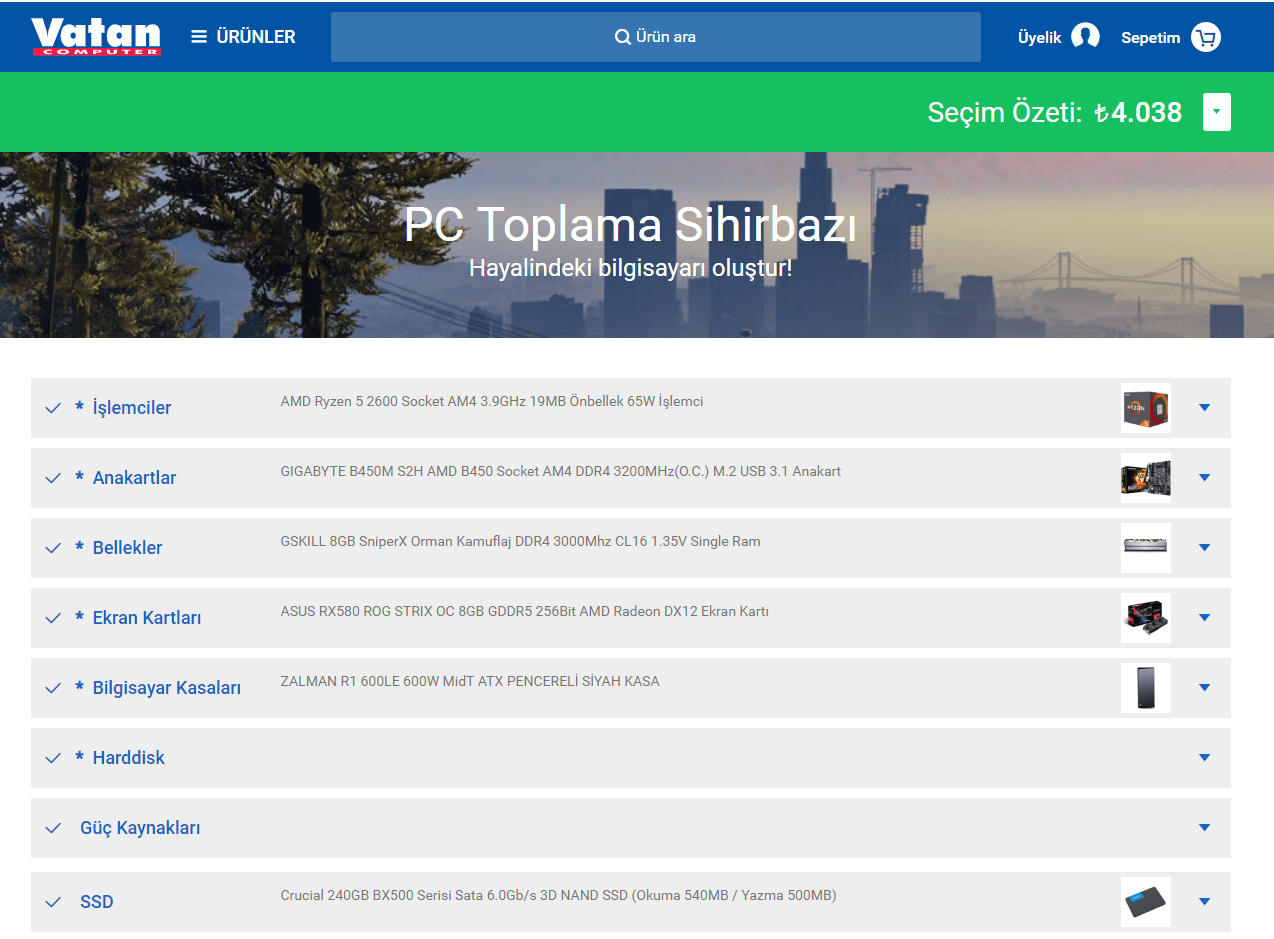Click the ZALMAN R1 600LE description
The height and width of the screenshot is (939, 1274).
pos(470,682)
